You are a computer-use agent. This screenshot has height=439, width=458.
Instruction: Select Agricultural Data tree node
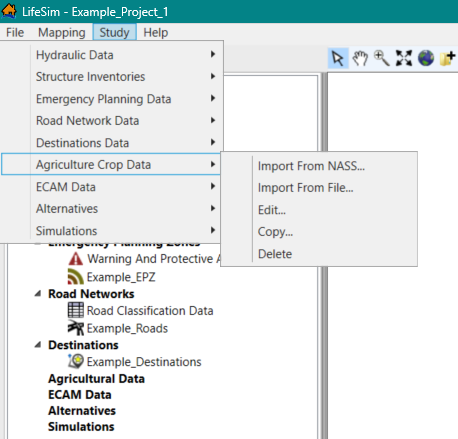click(x=96, y=379)
